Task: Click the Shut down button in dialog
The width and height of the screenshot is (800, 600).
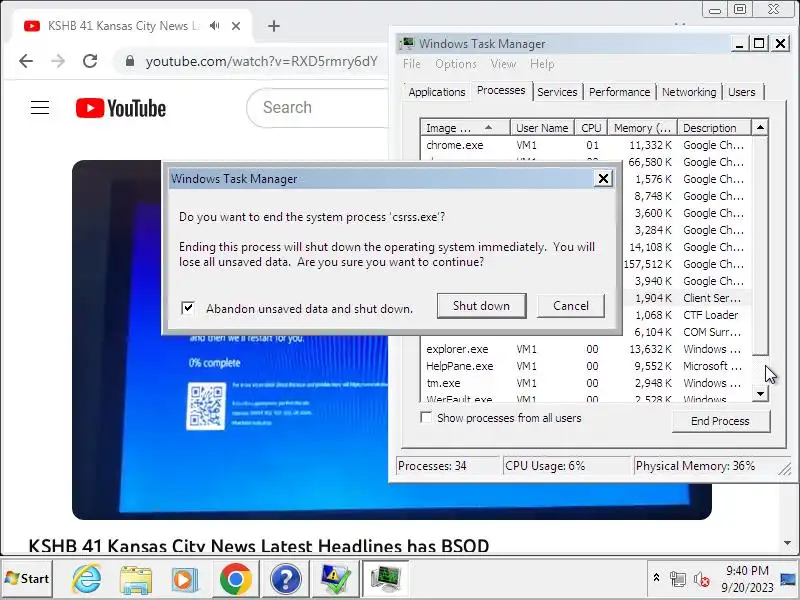Action: 481,306
